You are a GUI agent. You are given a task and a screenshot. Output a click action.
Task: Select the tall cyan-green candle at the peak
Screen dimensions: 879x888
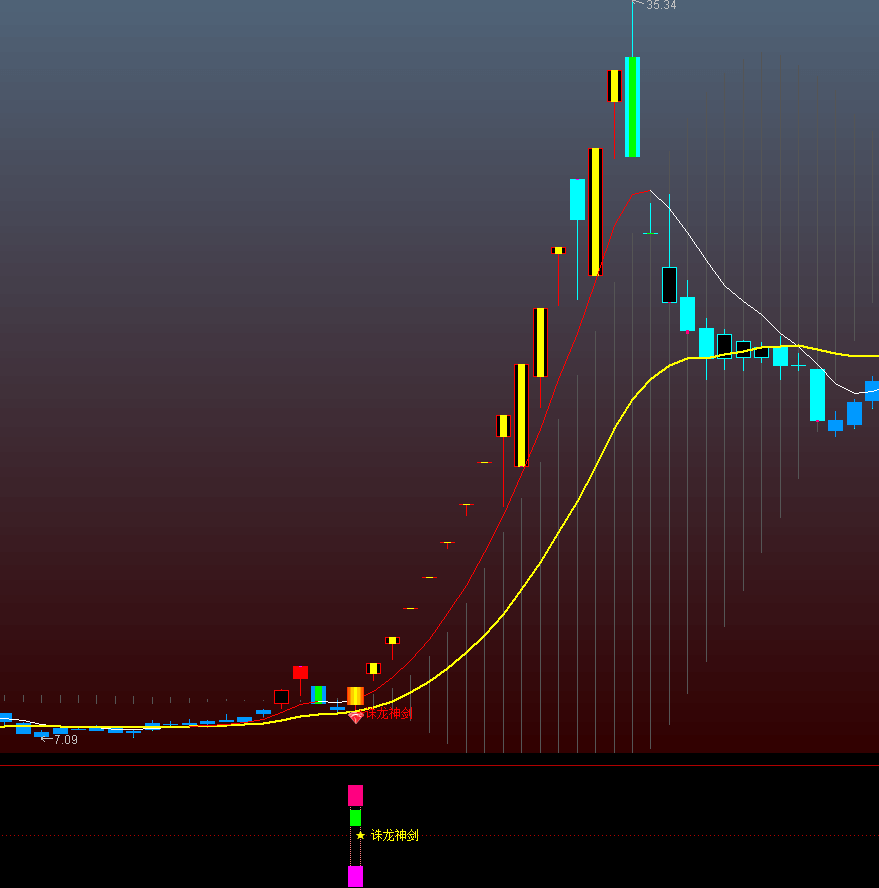click(x=632, y=107)
